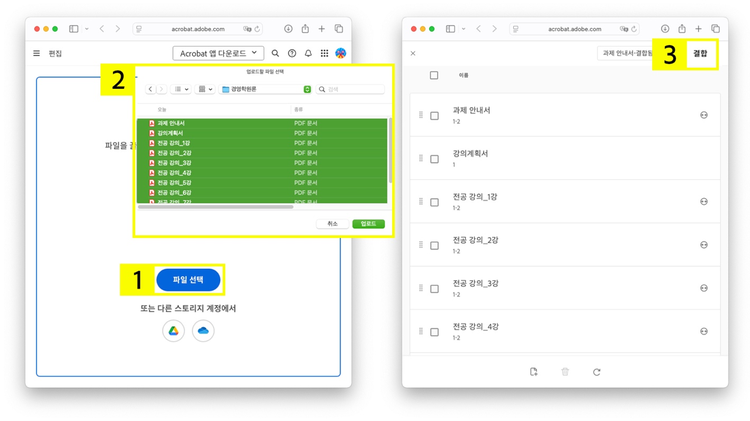
Task: Open grouping options dropdown in file dialog
Action: point(205,89)
